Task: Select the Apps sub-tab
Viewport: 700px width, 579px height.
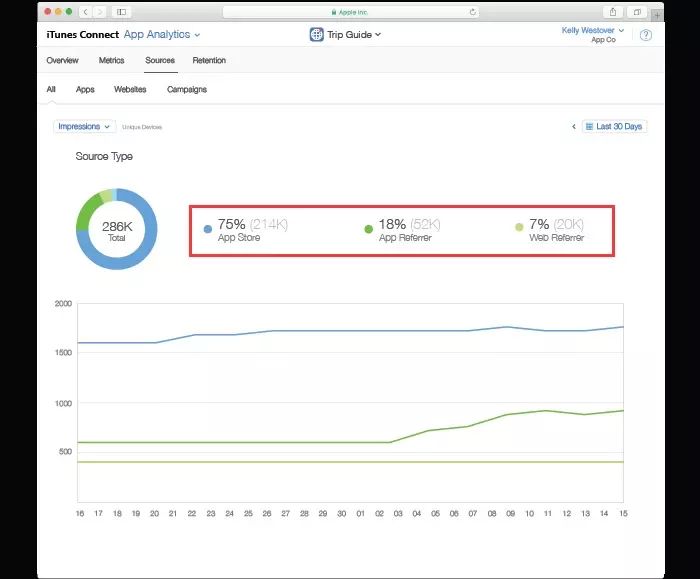Action: pos(85,89)
